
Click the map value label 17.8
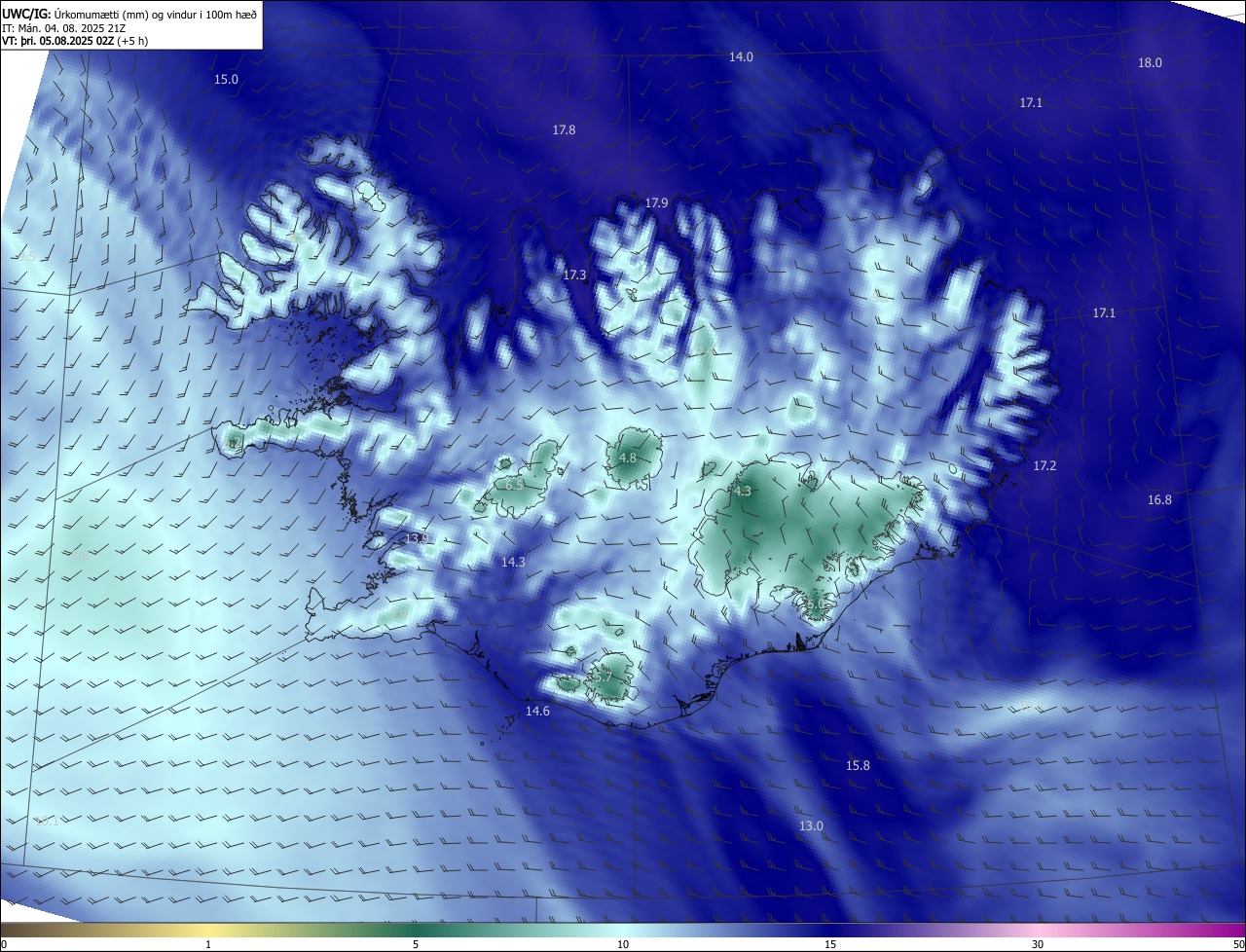564,130
